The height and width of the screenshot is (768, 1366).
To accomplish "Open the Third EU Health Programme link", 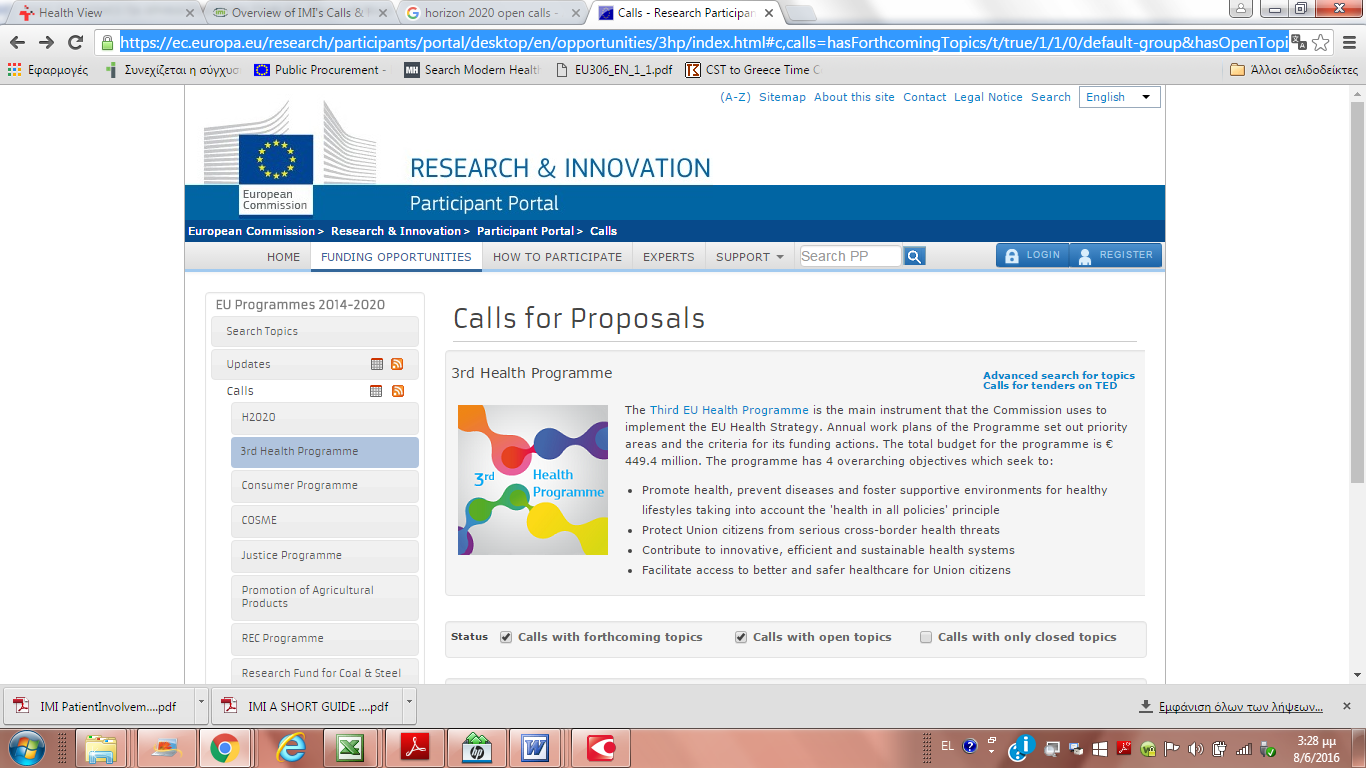I will click(729, 410).
